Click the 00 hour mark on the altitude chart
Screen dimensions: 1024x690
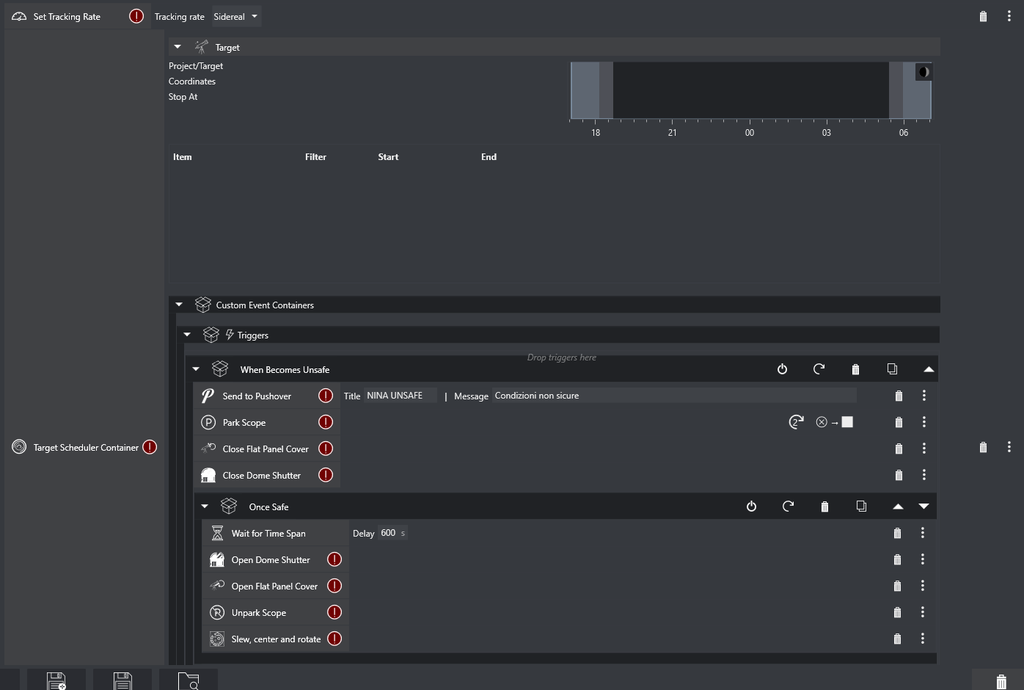[x=749, y=133]
